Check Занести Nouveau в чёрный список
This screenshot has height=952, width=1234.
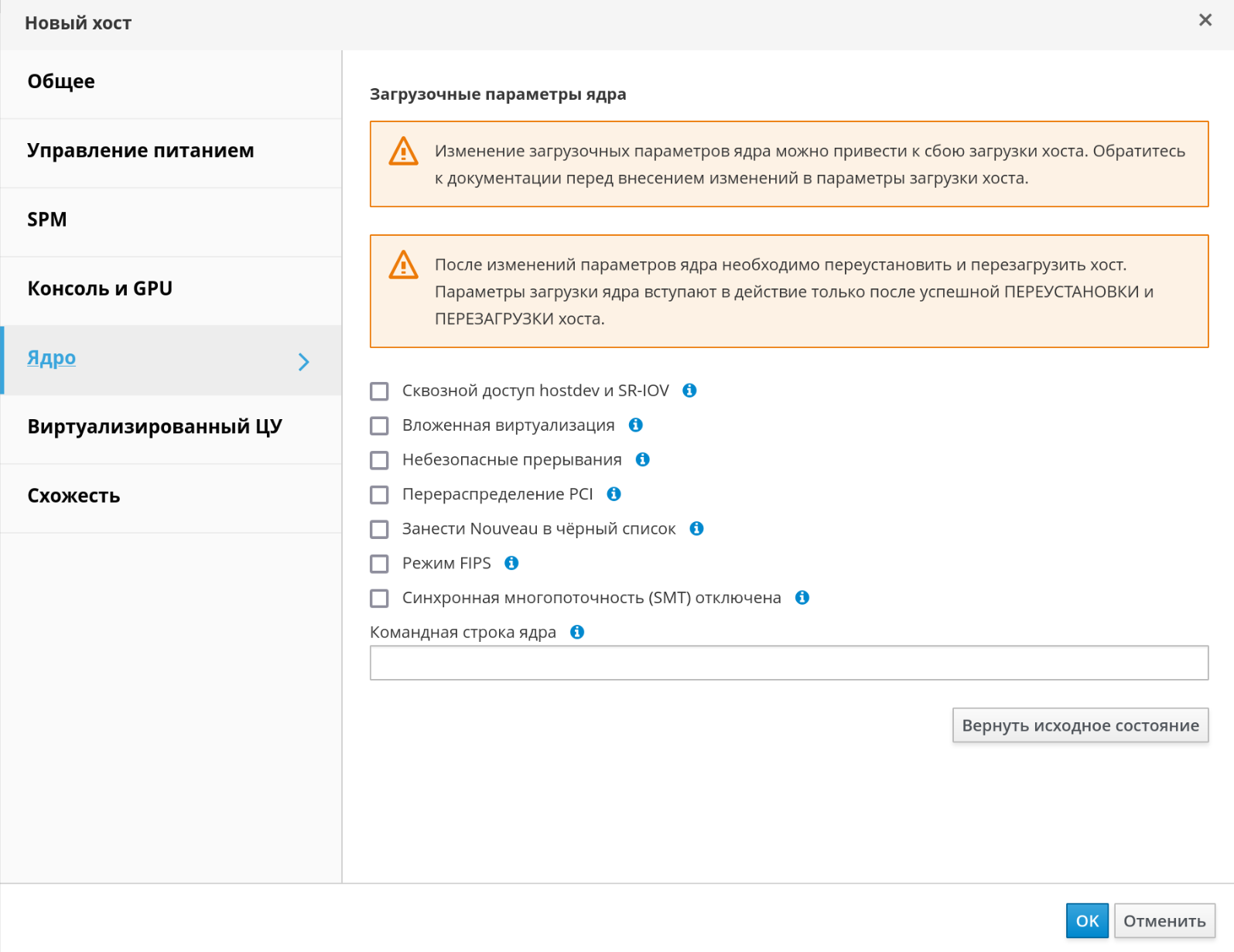coord(379,529)
